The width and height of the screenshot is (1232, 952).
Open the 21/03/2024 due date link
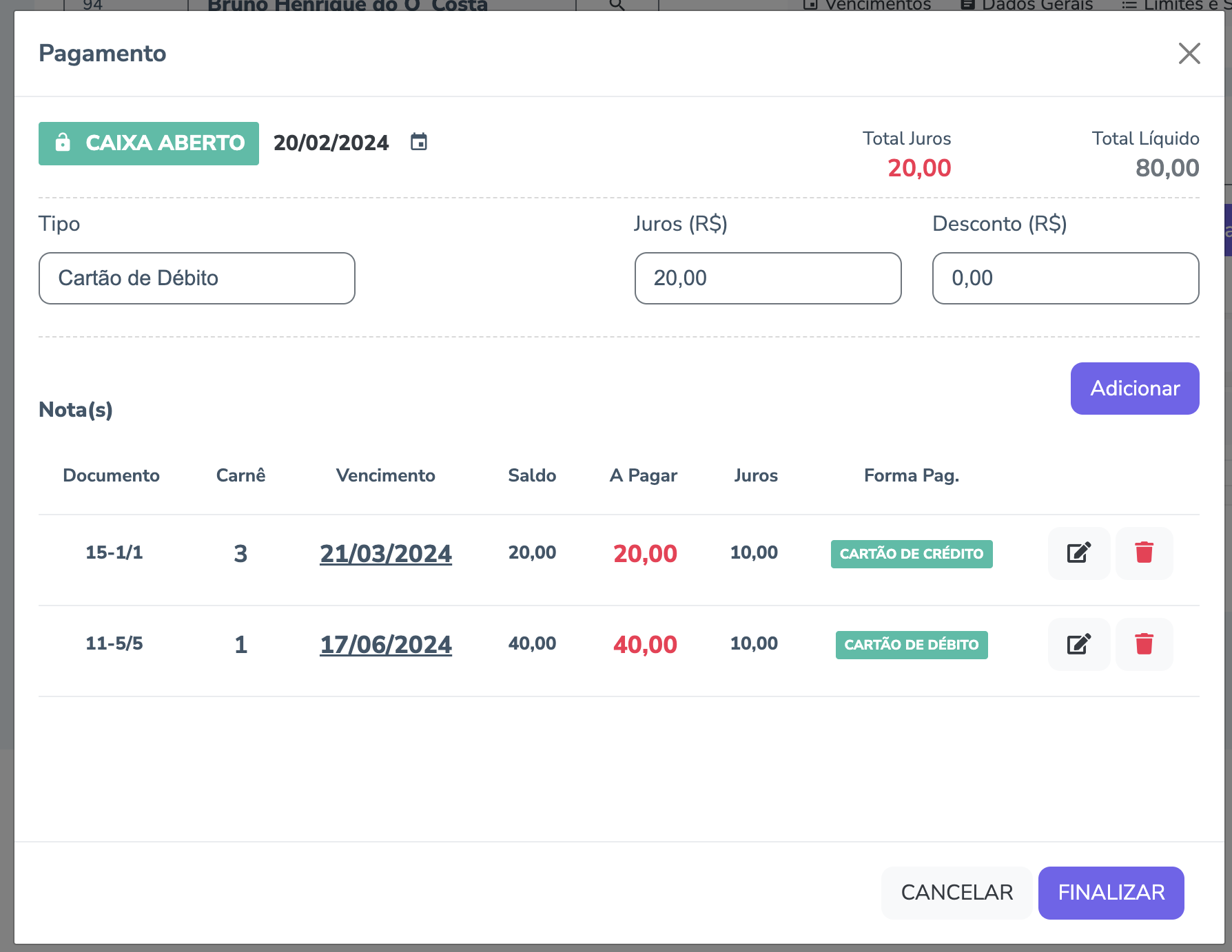[x=386, y=554]
